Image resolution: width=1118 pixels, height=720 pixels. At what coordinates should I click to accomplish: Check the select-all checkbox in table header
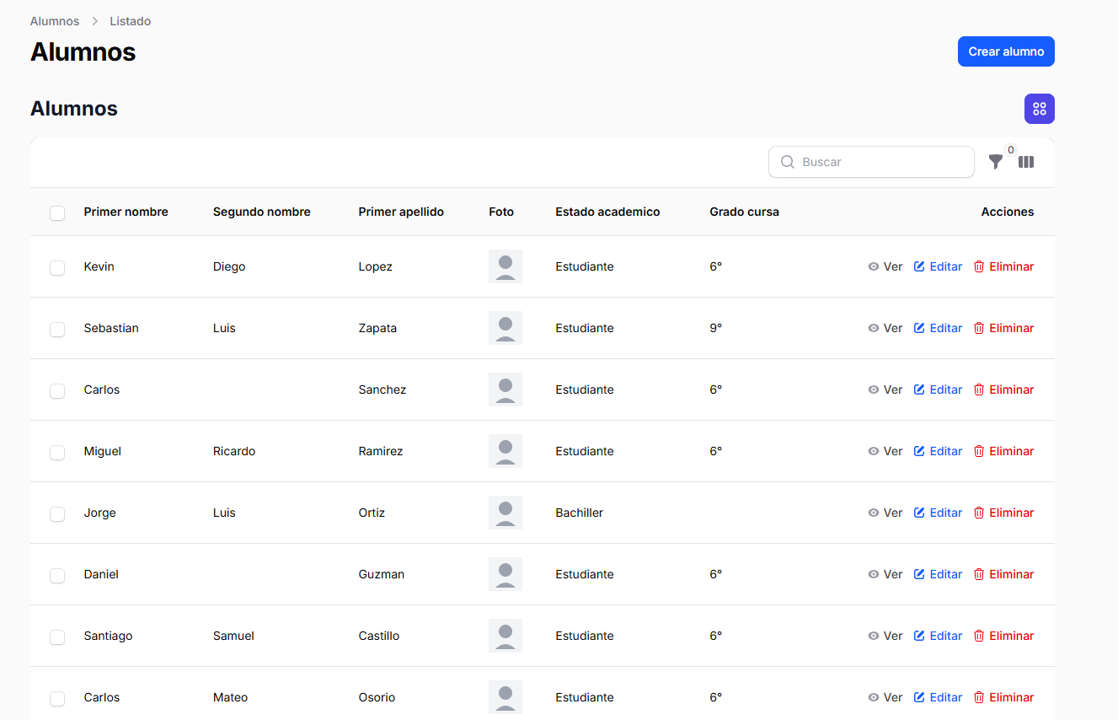[57, 213]
